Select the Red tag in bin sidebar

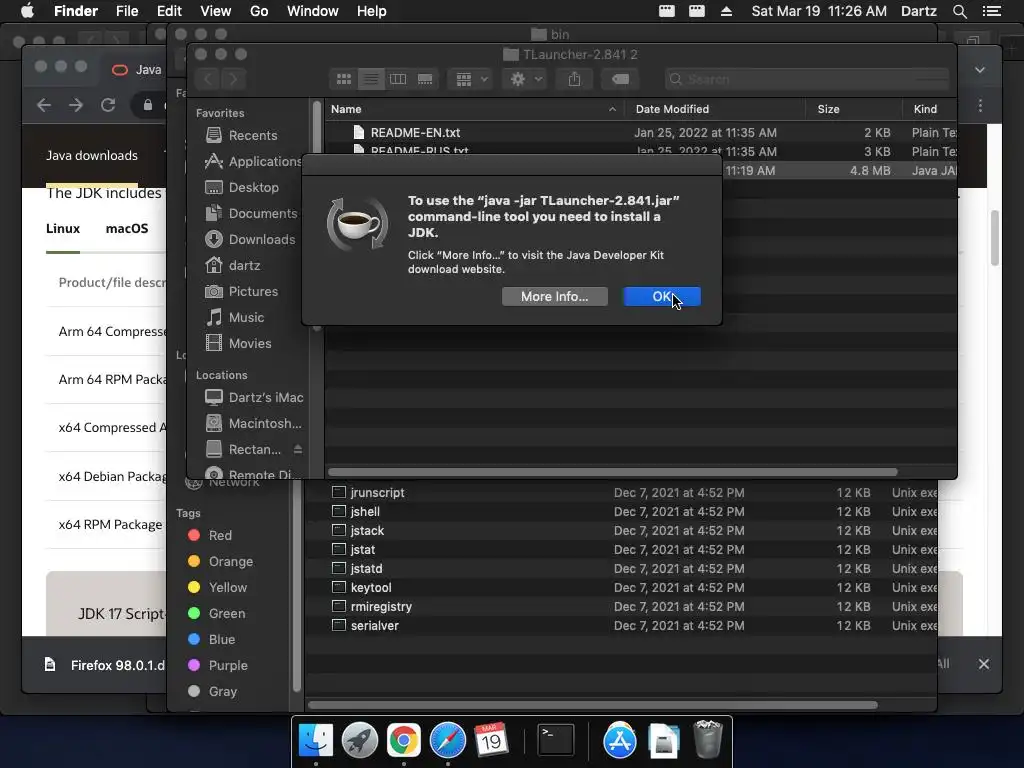point(210,536)
